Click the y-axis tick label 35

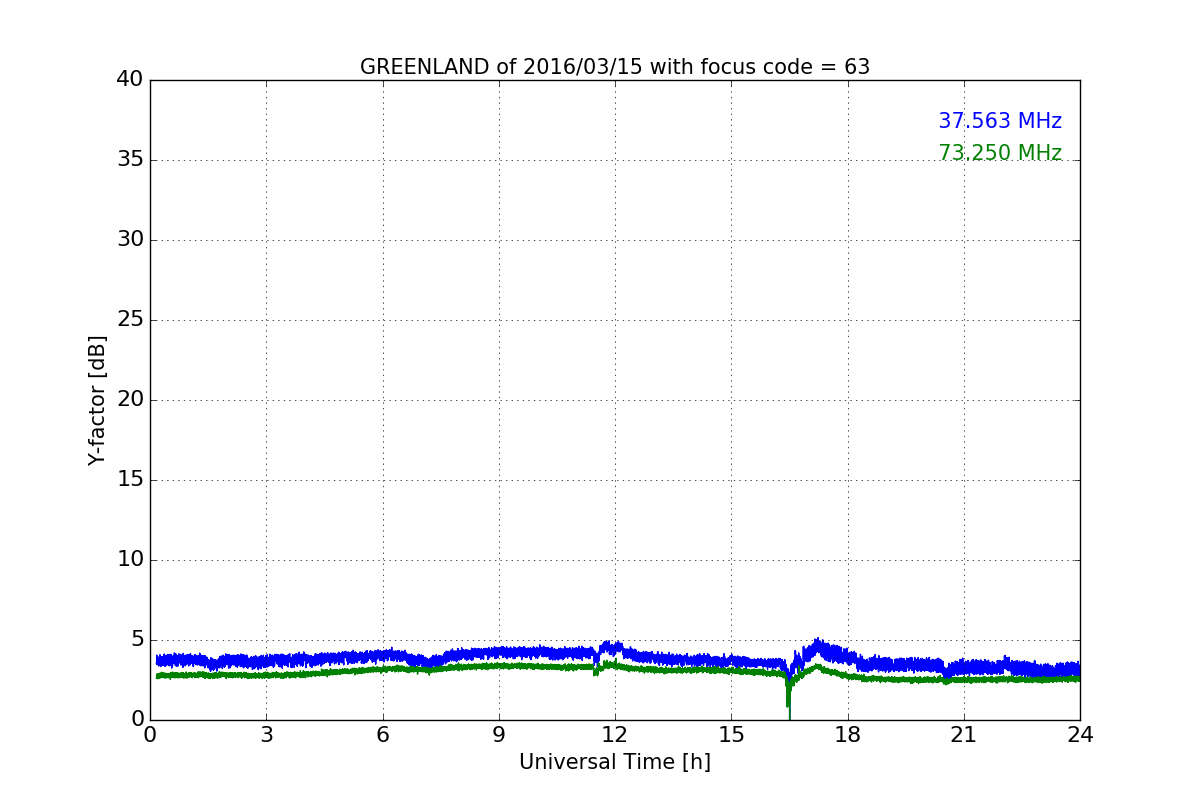coord(130,160)
